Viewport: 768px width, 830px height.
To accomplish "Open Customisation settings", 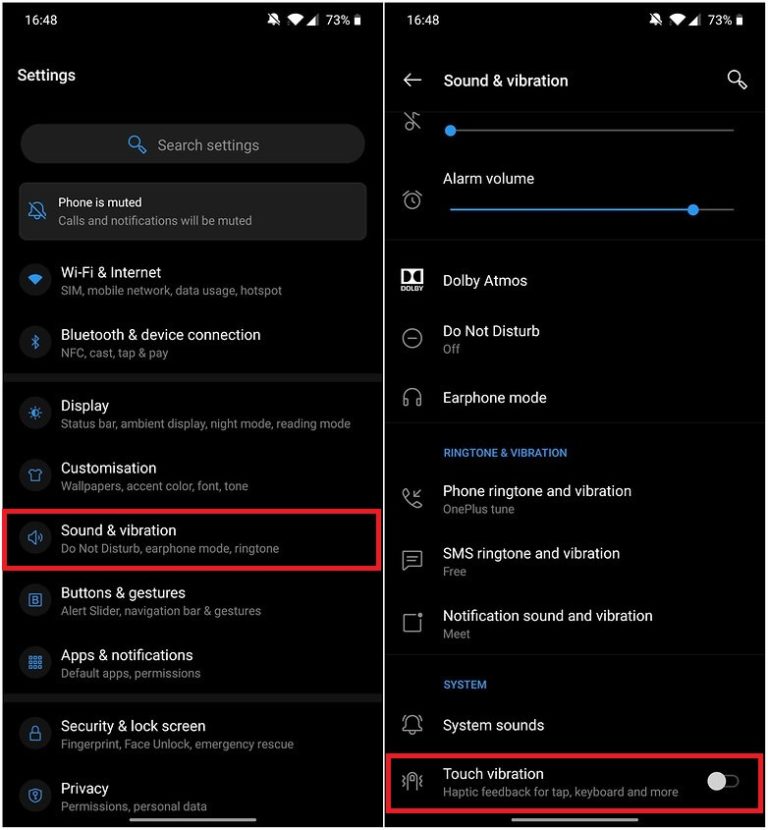I will [192, 476].
